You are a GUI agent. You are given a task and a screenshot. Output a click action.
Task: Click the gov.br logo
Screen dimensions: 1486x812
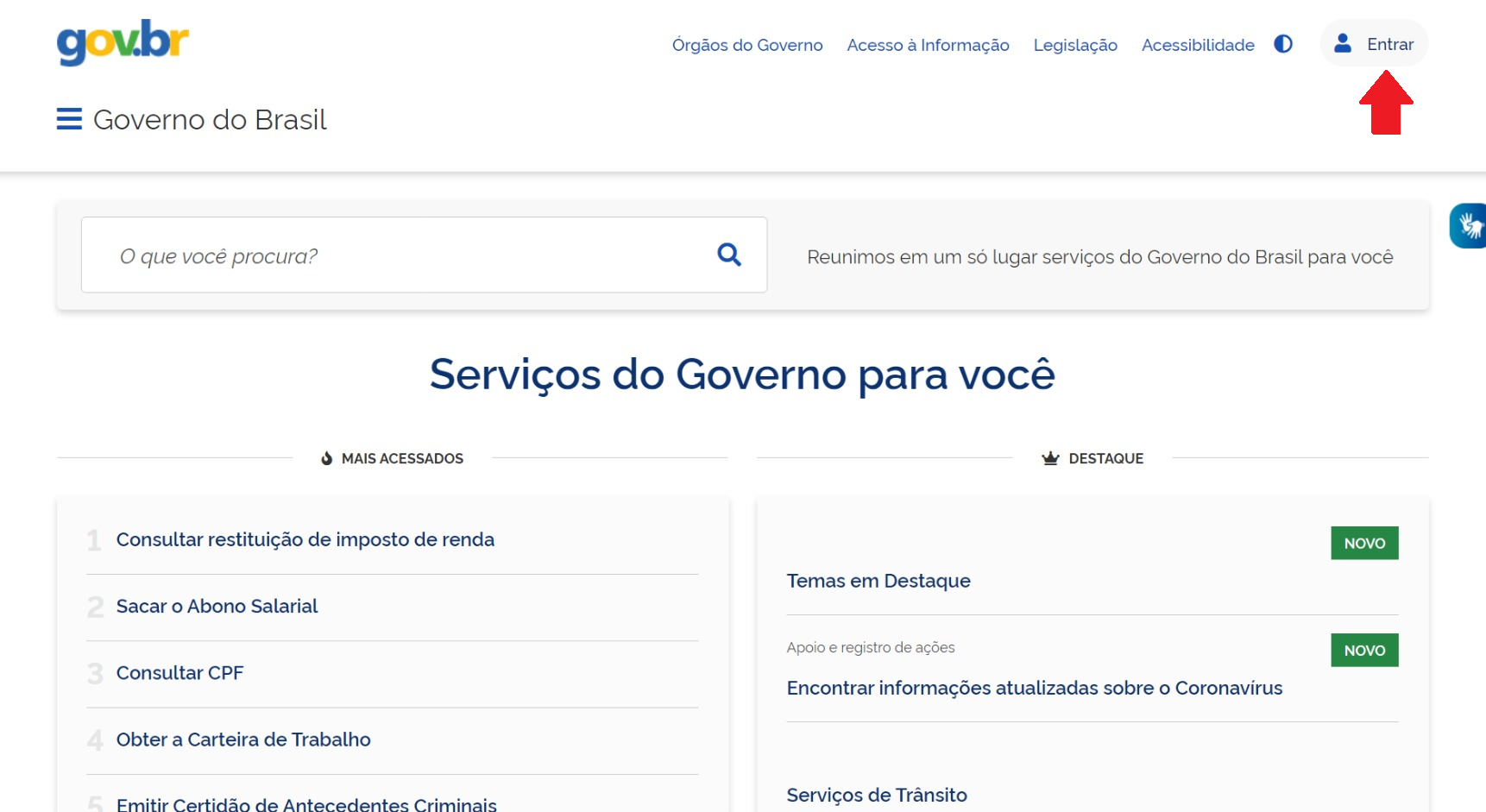[123, 42]
